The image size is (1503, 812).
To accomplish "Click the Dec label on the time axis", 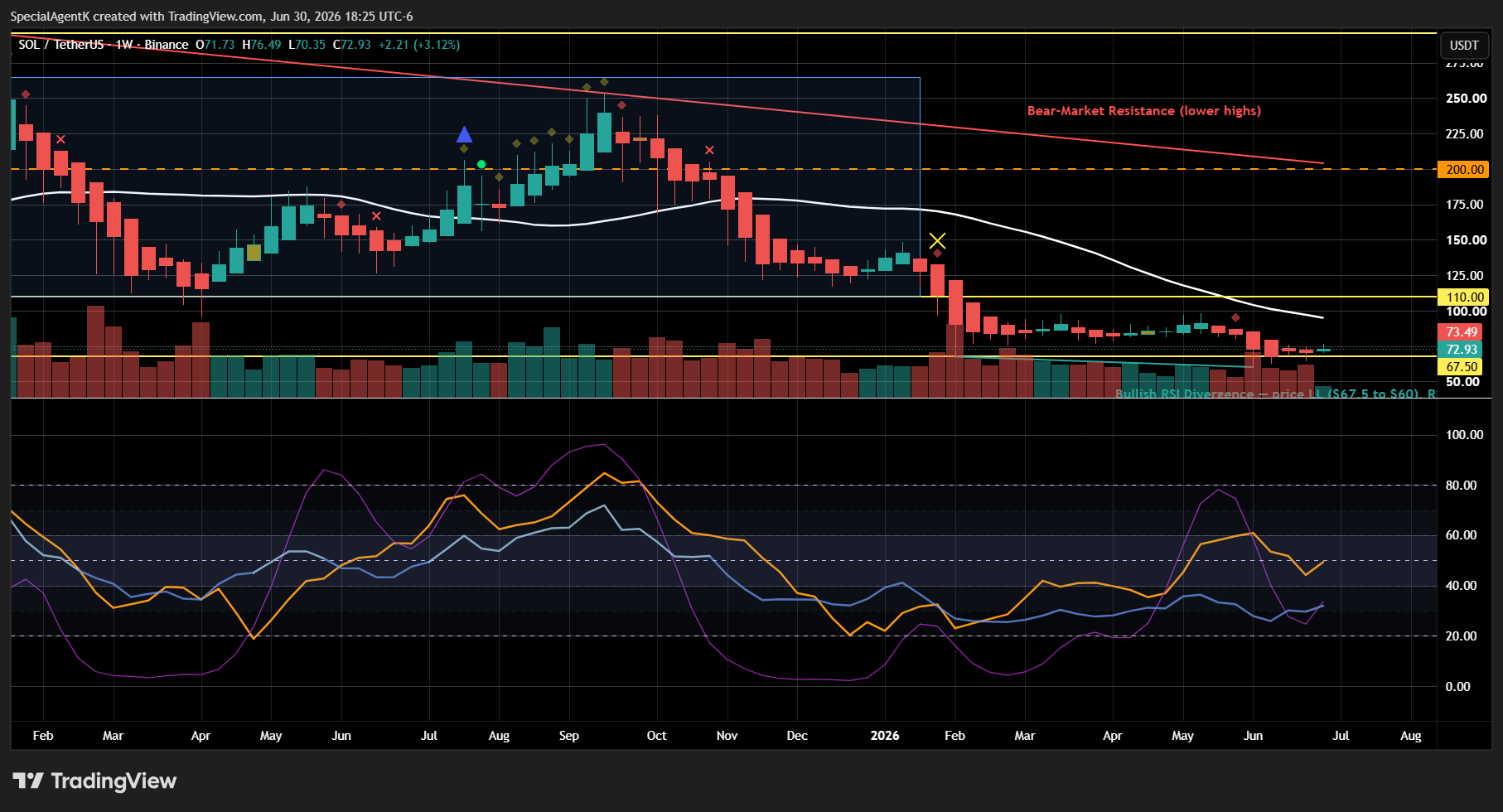I will click(797, 736).
